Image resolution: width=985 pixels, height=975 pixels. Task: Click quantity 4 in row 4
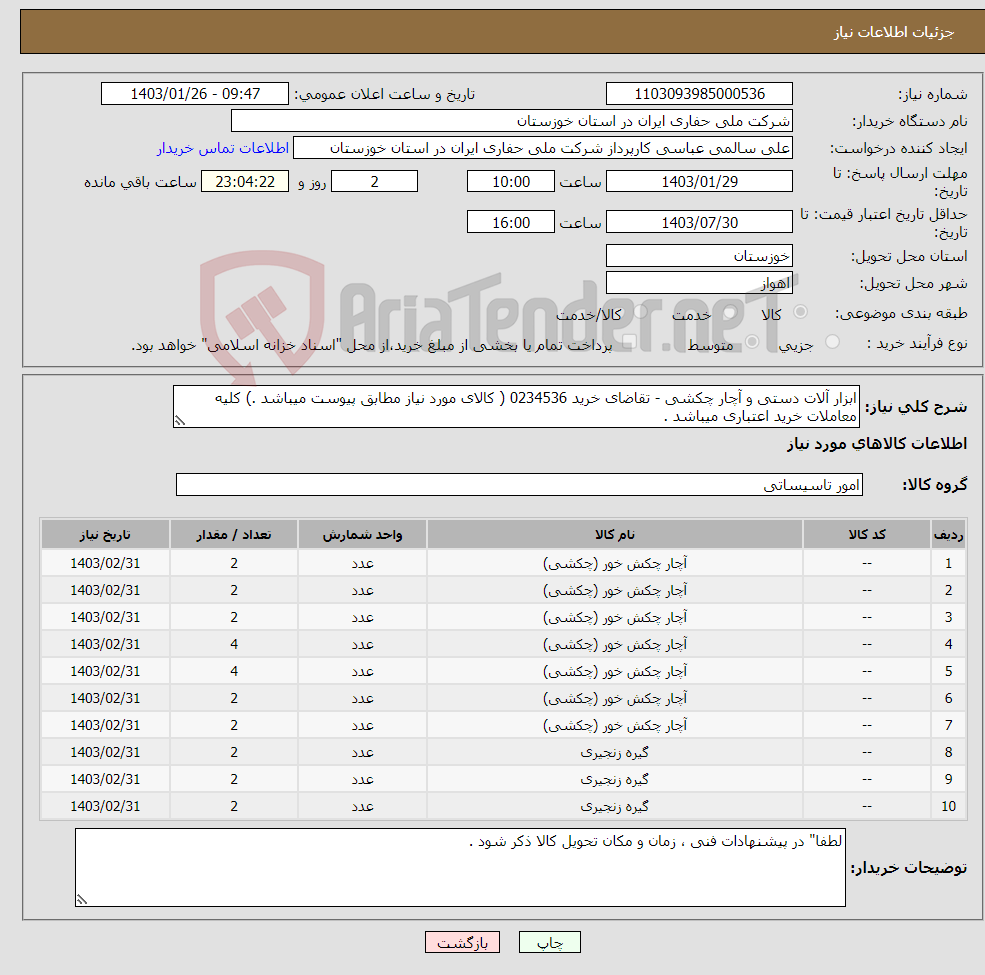tap(234, 645)
